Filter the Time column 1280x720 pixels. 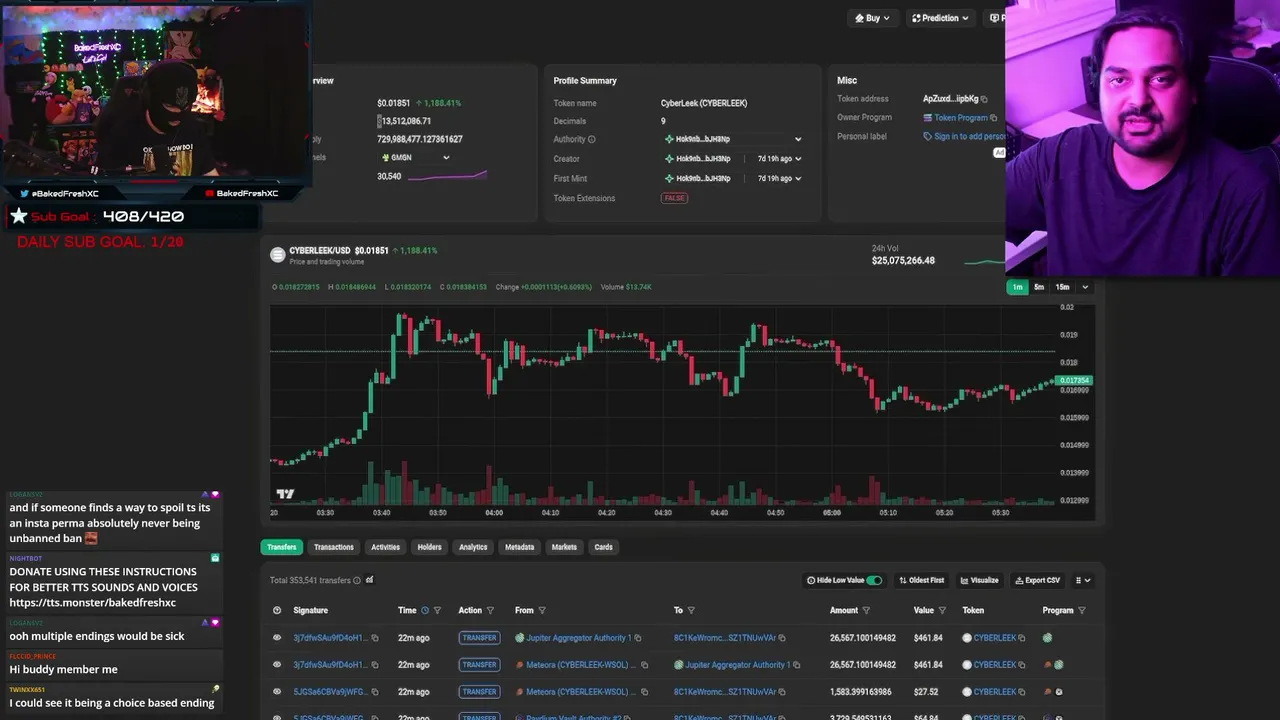pos(437,610)
